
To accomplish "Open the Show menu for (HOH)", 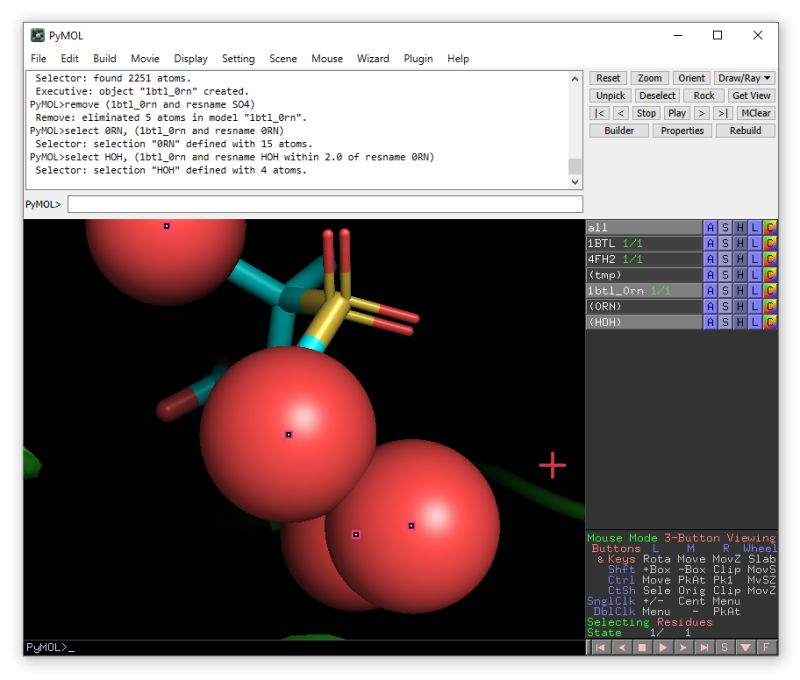I will tap(724, 322).
